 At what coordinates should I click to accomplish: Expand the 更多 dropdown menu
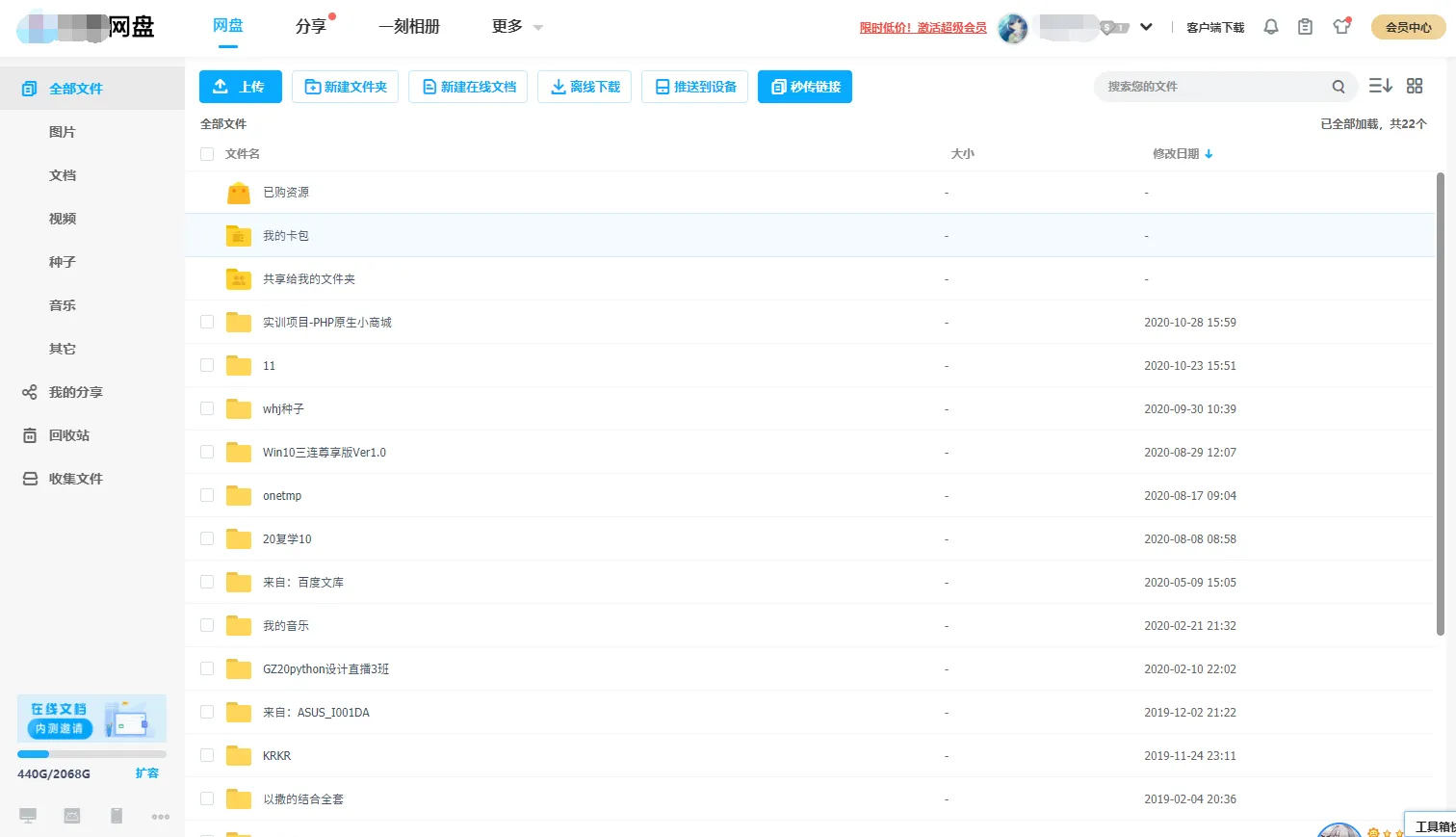tap(517, 27)
